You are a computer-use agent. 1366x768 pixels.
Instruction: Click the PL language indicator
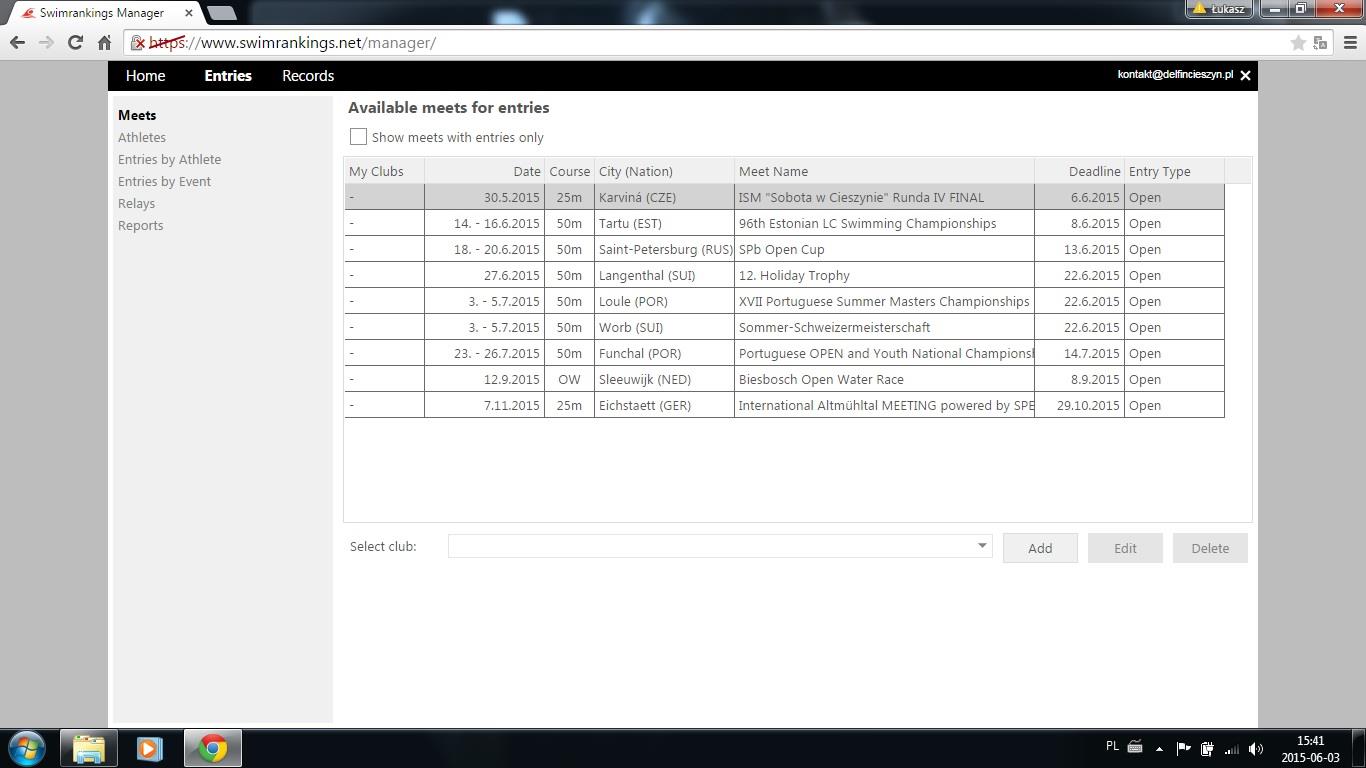point(1112,746)
